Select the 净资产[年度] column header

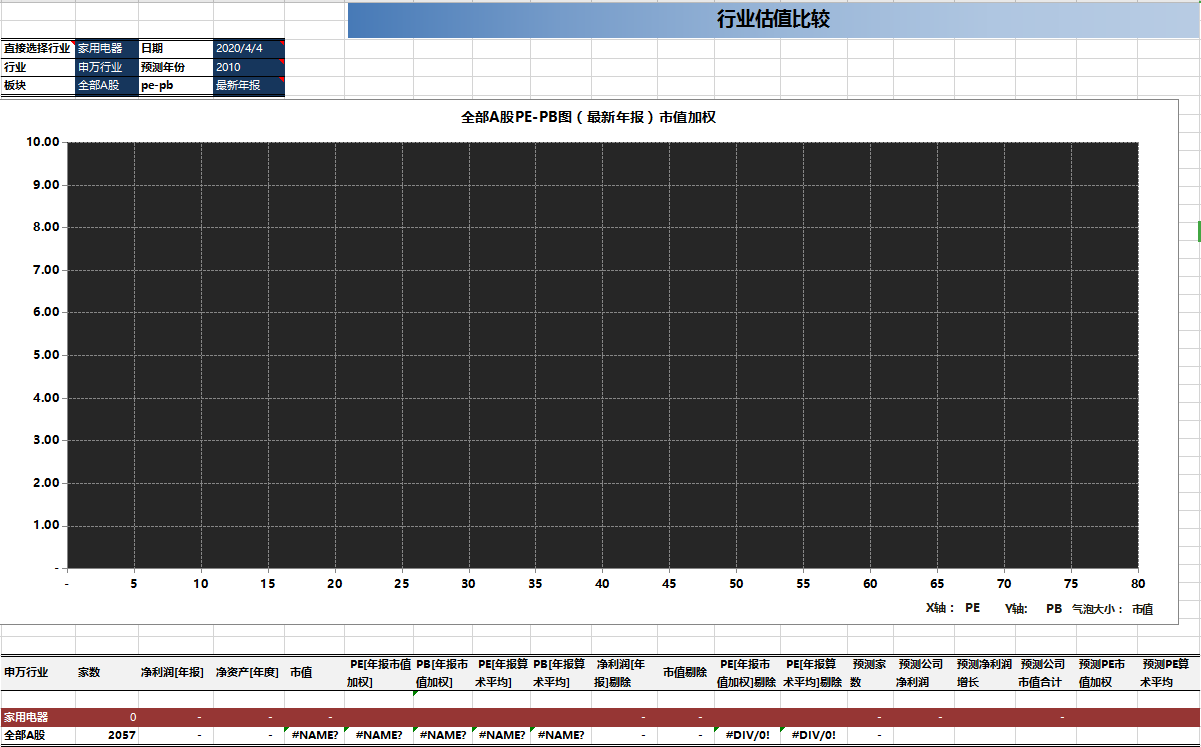coord(247,672)
